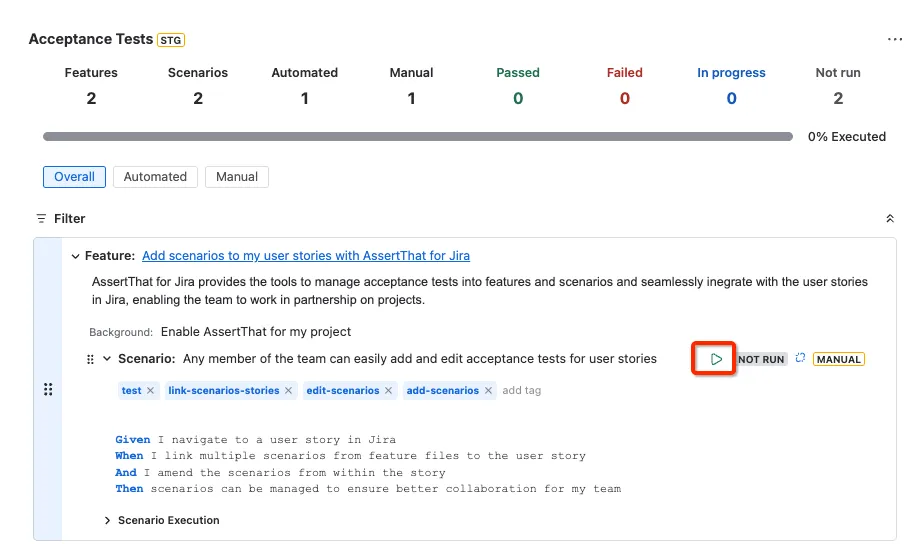Viewport: 920px width, 544px height.
Task: Click the add tag input field
Action: click(x=522, y=390)
